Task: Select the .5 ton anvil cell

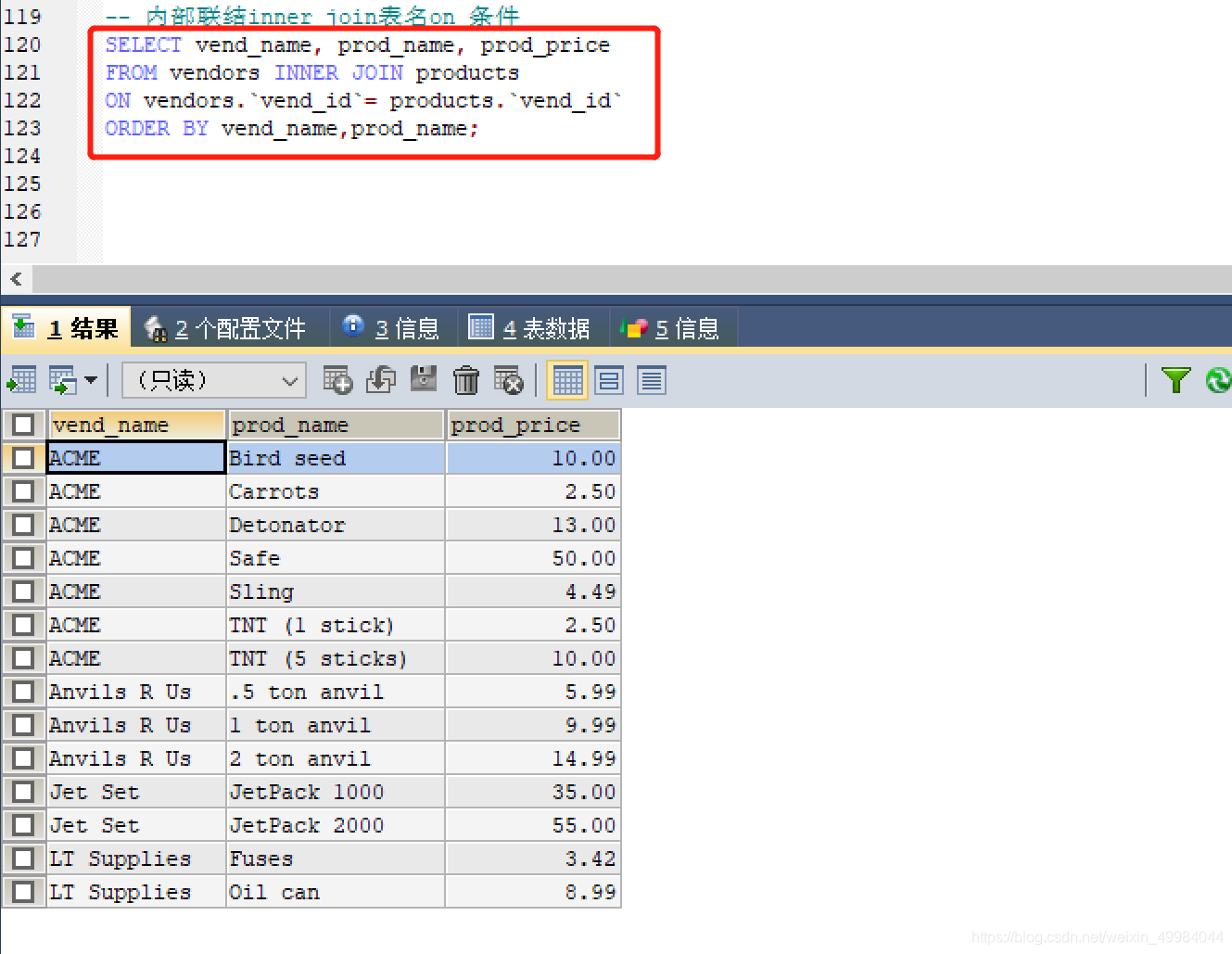Action: click(x=336, y=692)
